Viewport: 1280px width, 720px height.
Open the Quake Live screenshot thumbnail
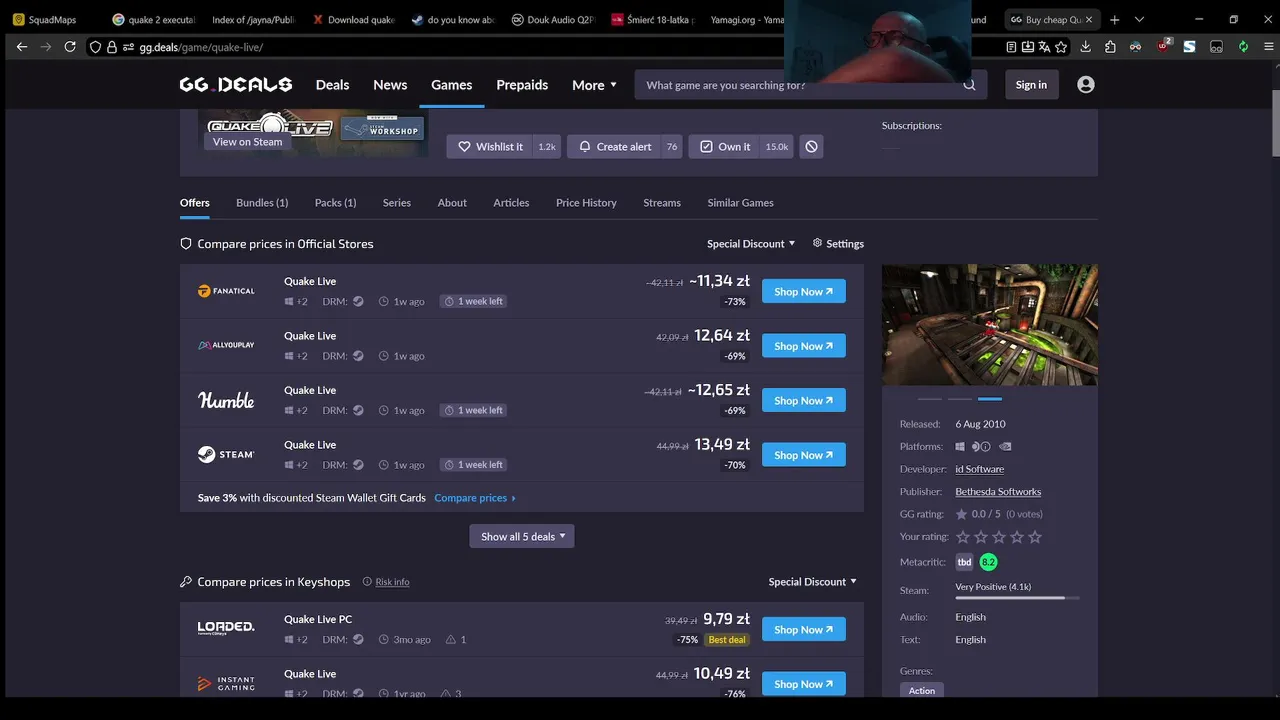(990, 324)
